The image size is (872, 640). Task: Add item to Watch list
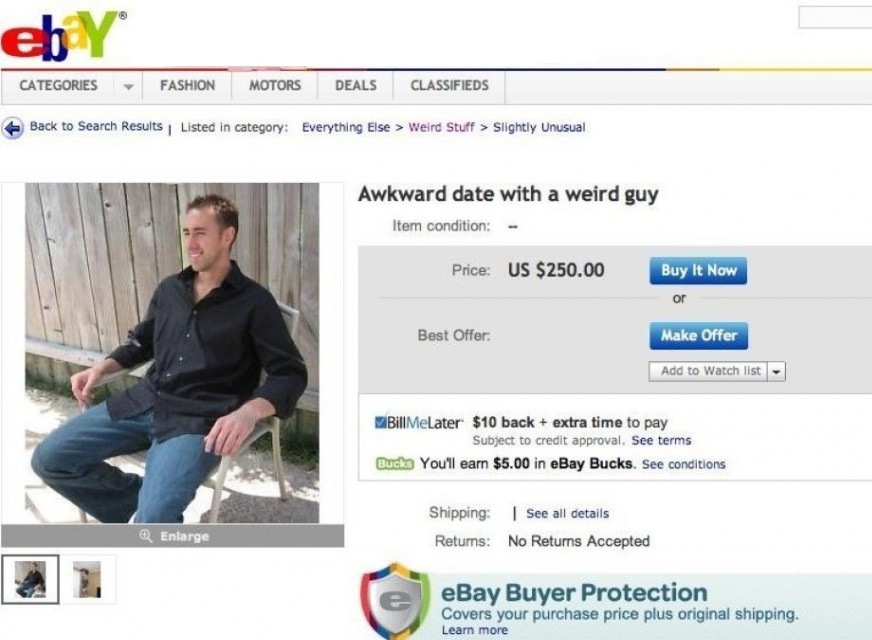(x=708, y=371)
